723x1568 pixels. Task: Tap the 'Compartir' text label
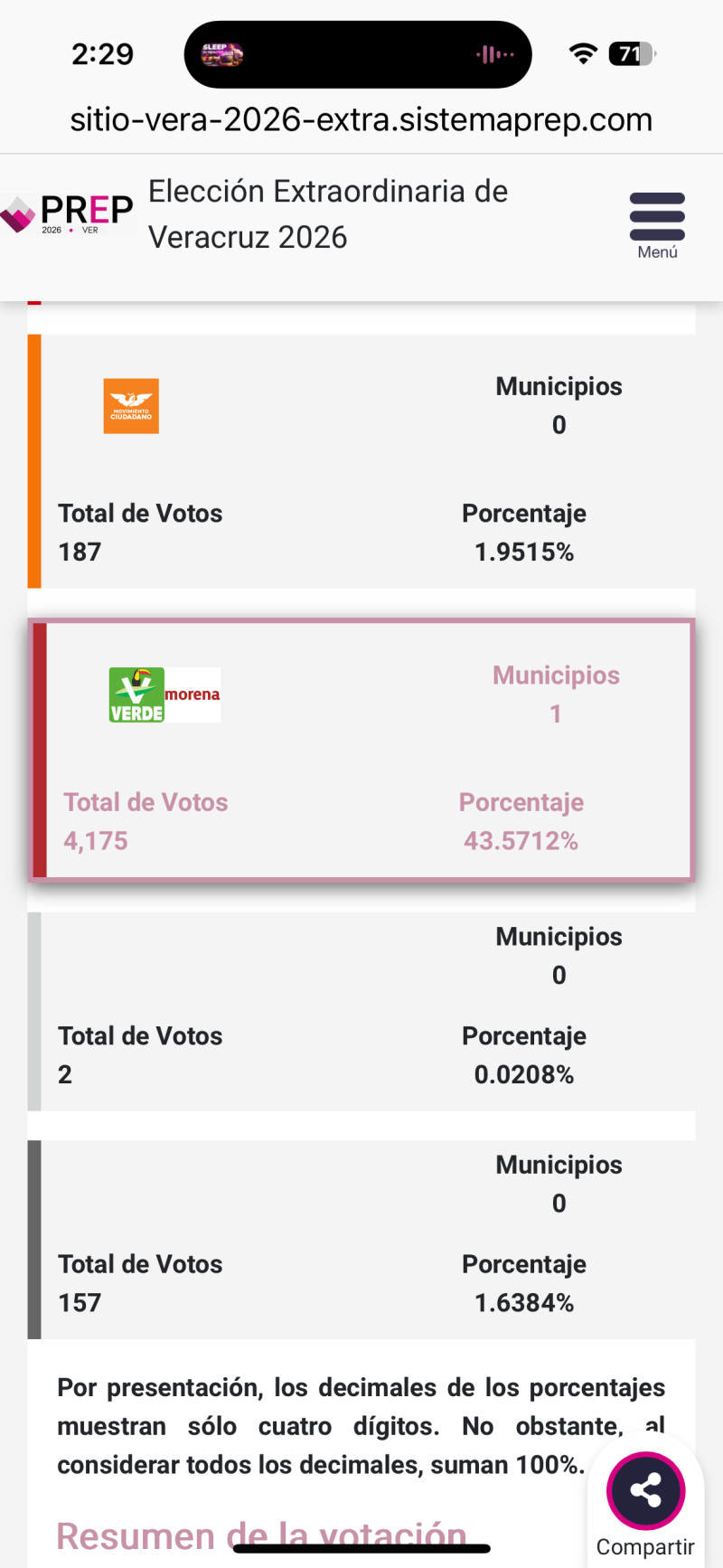645,1547
